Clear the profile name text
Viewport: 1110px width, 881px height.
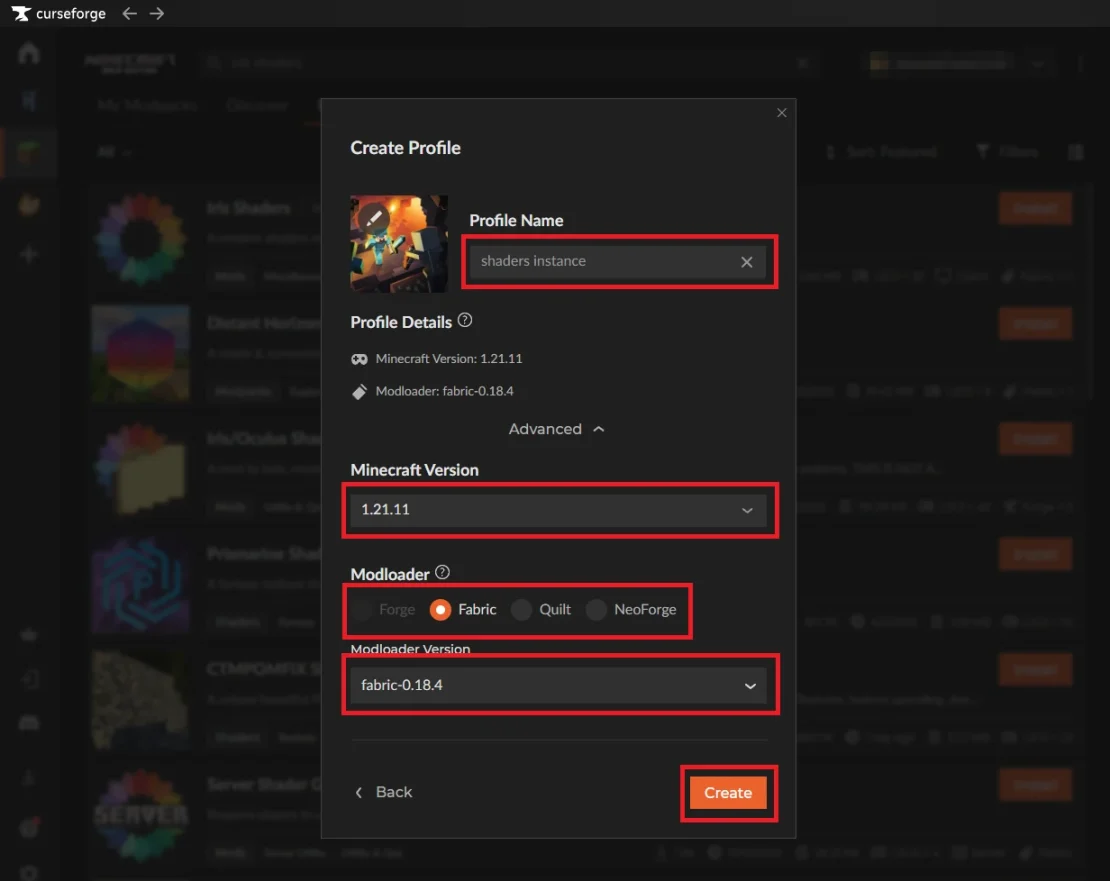[747, 262]
